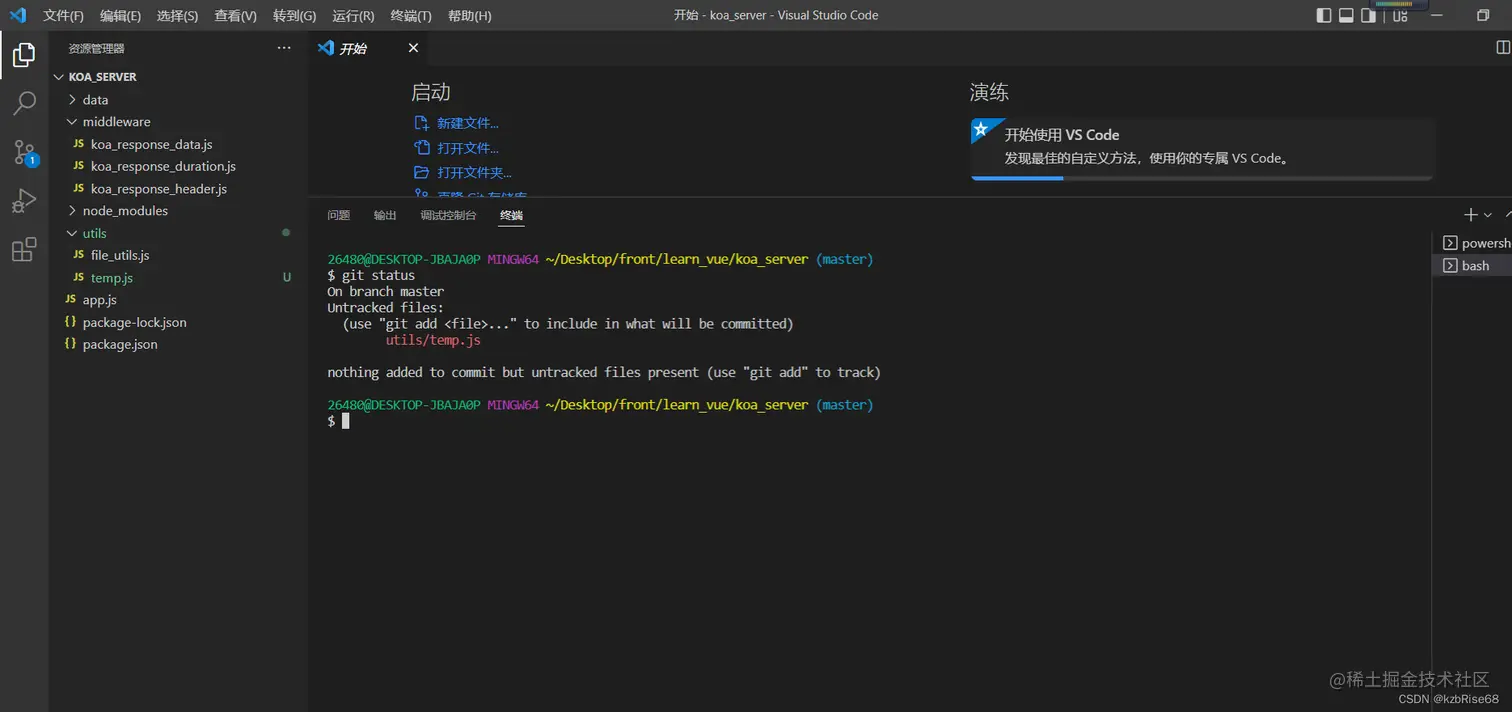Select the 开始 editor tab

369,48
